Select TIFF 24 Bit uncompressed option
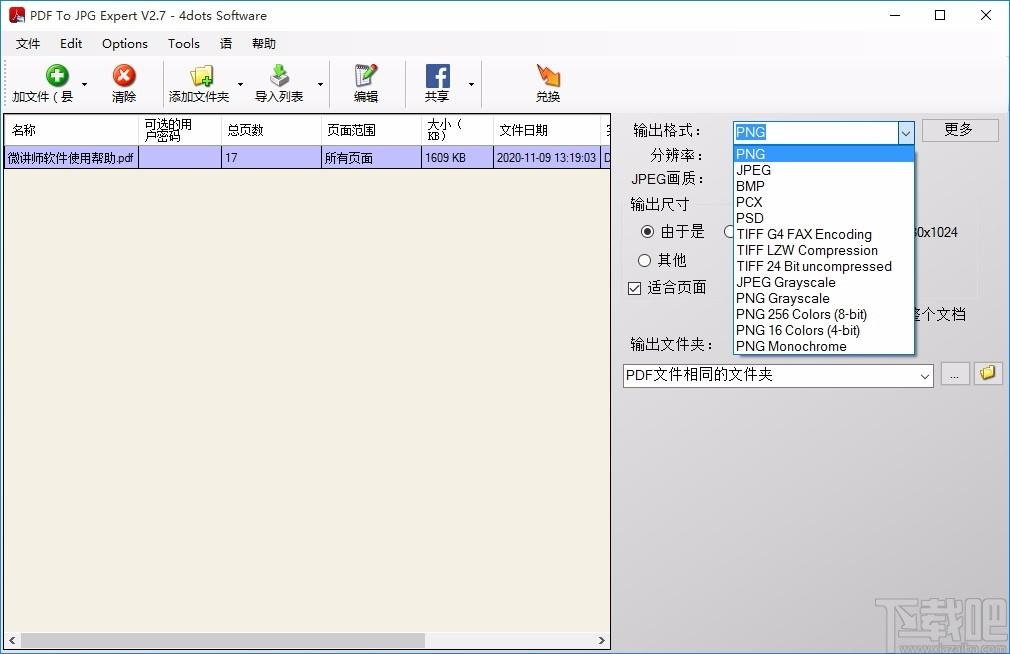Screen dimensions: 1010x654 (824, 266)
